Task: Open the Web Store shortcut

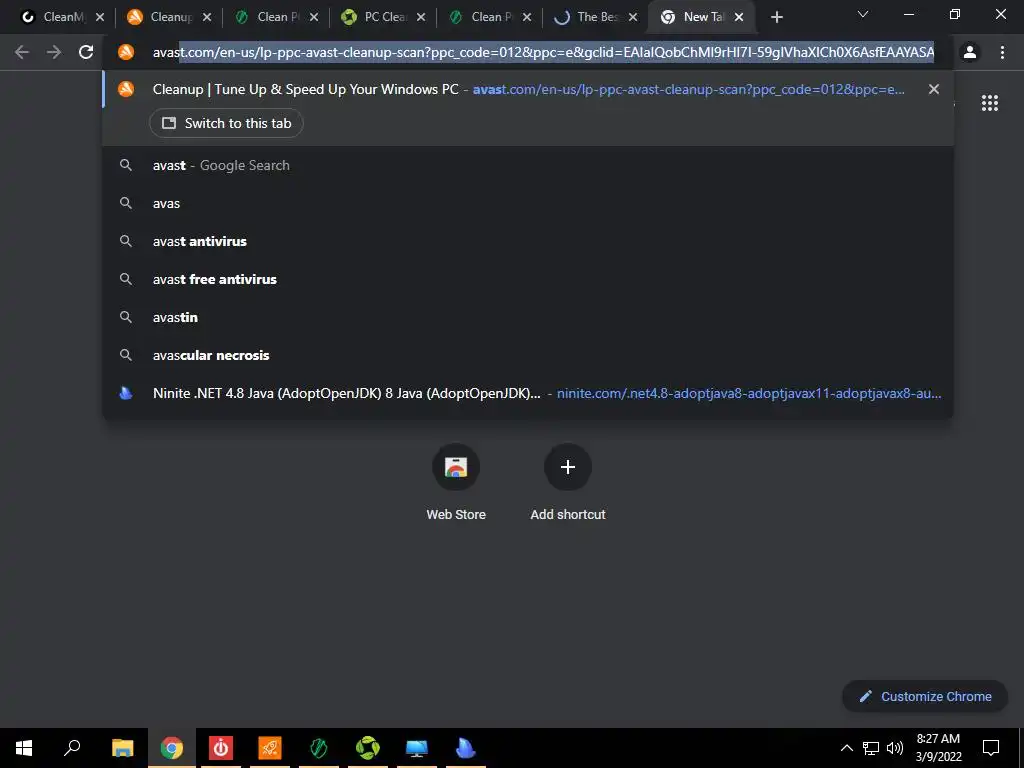Action: 456,482
